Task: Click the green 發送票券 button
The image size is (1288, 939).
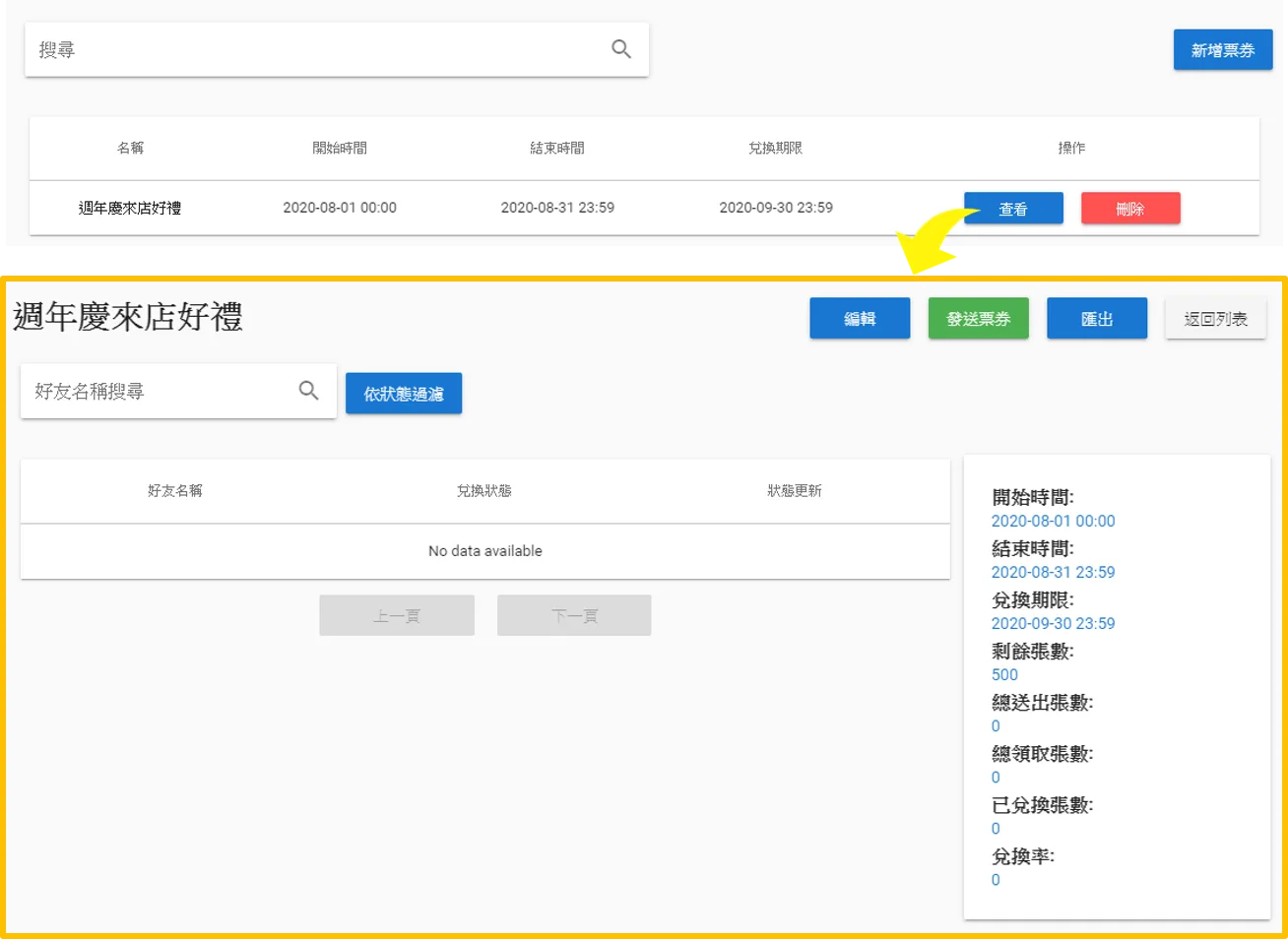Action: [x=979, y=319]
